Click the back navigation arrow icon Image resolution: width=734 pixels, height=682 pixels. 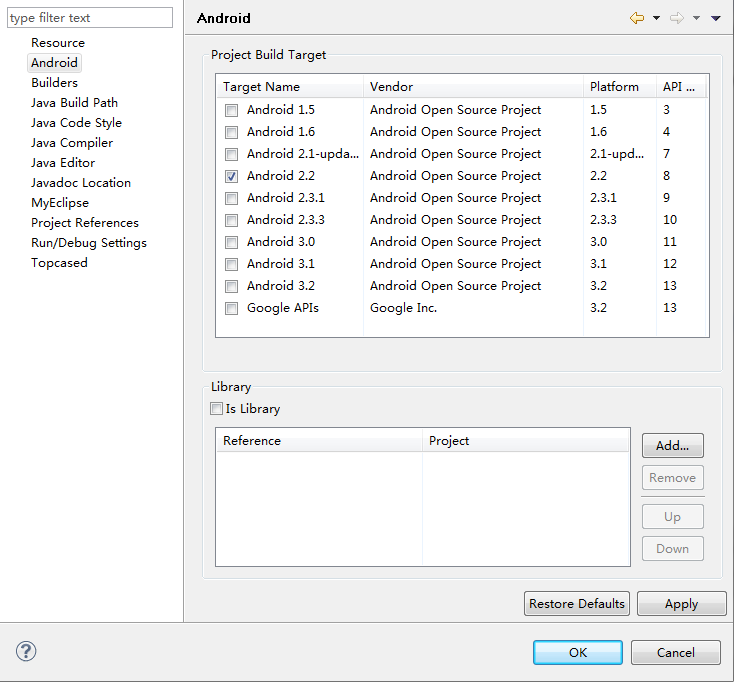637,18
